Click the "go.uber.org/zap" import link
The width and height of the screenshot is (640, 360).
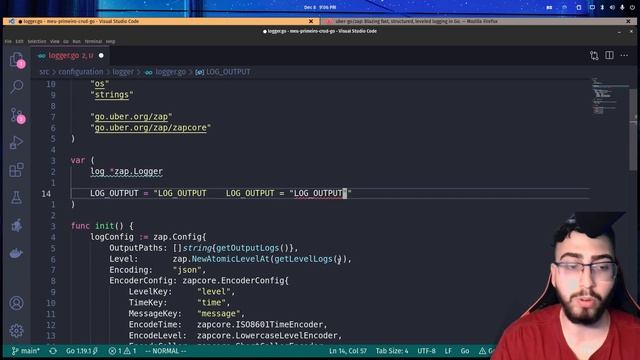(x=131, y=117)
